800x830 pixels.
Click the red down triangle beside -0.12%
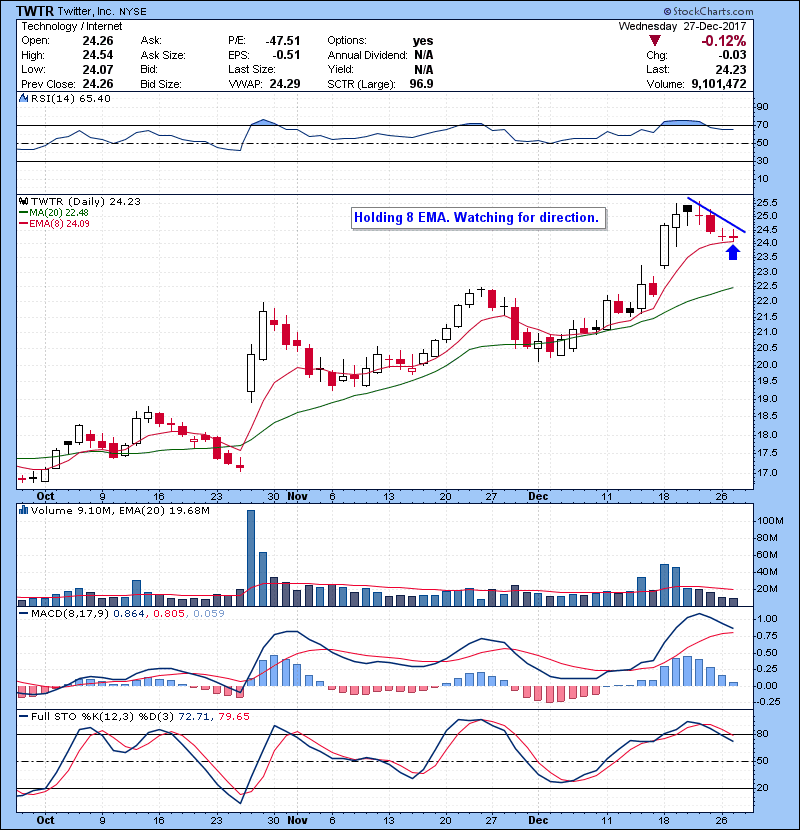tap(655, 41)
